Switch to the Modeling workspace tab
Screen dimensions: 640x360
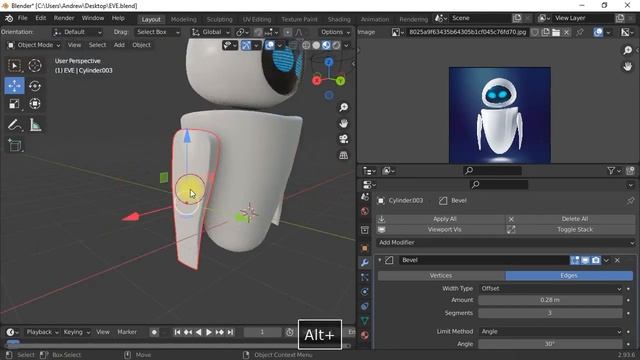pos(184,19)
